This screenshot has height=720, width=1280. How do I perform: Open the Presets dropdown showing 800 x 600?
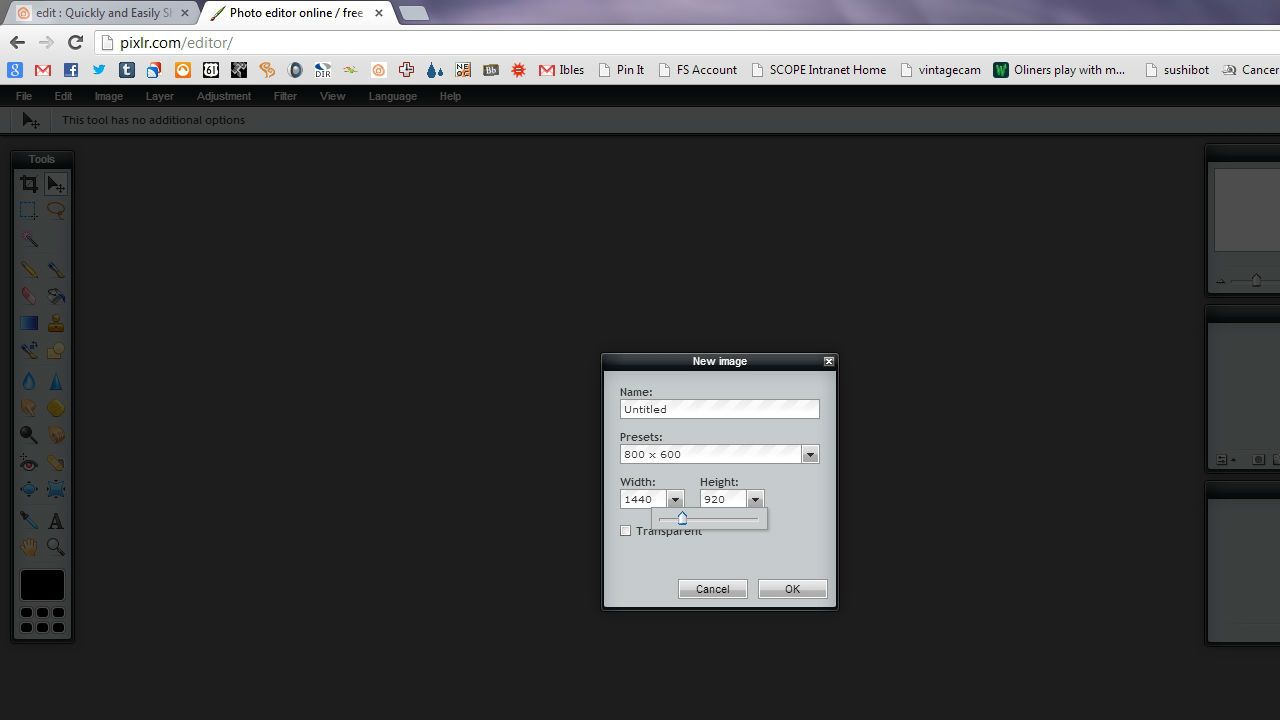coord(810,454)
